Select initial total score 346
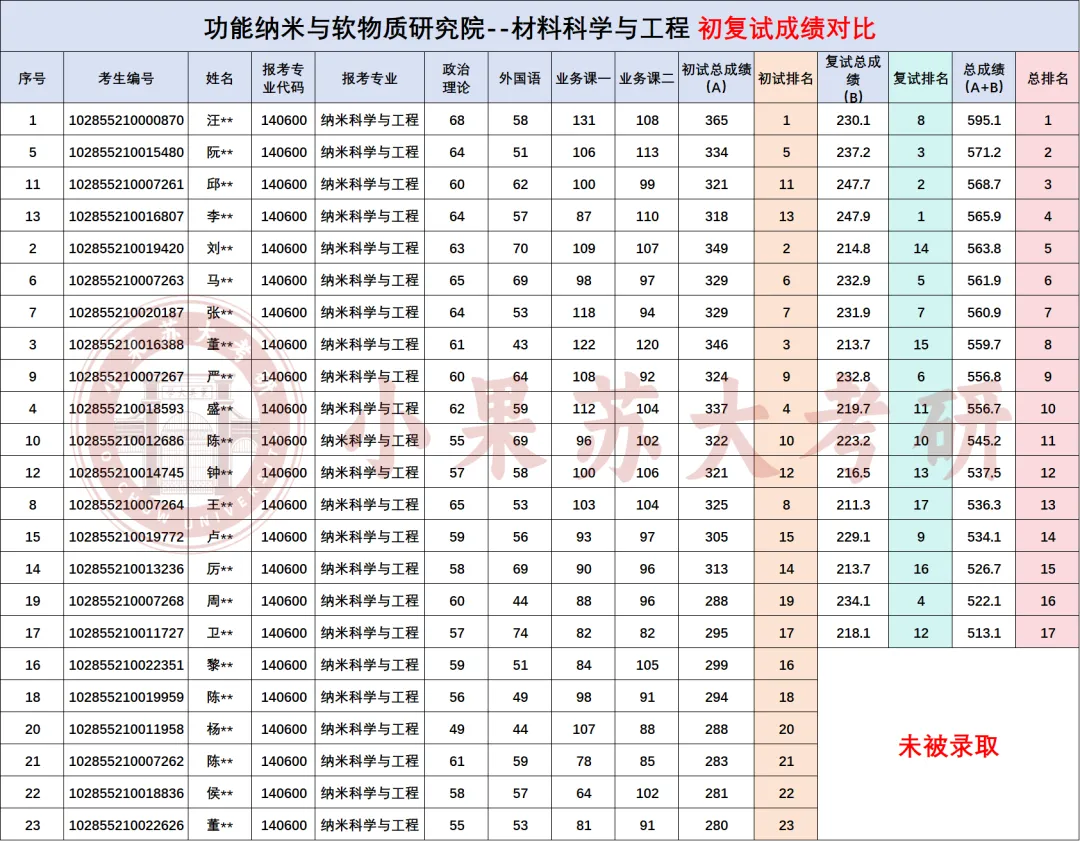Screen dimensions: 1080x841 click(716, 344)
